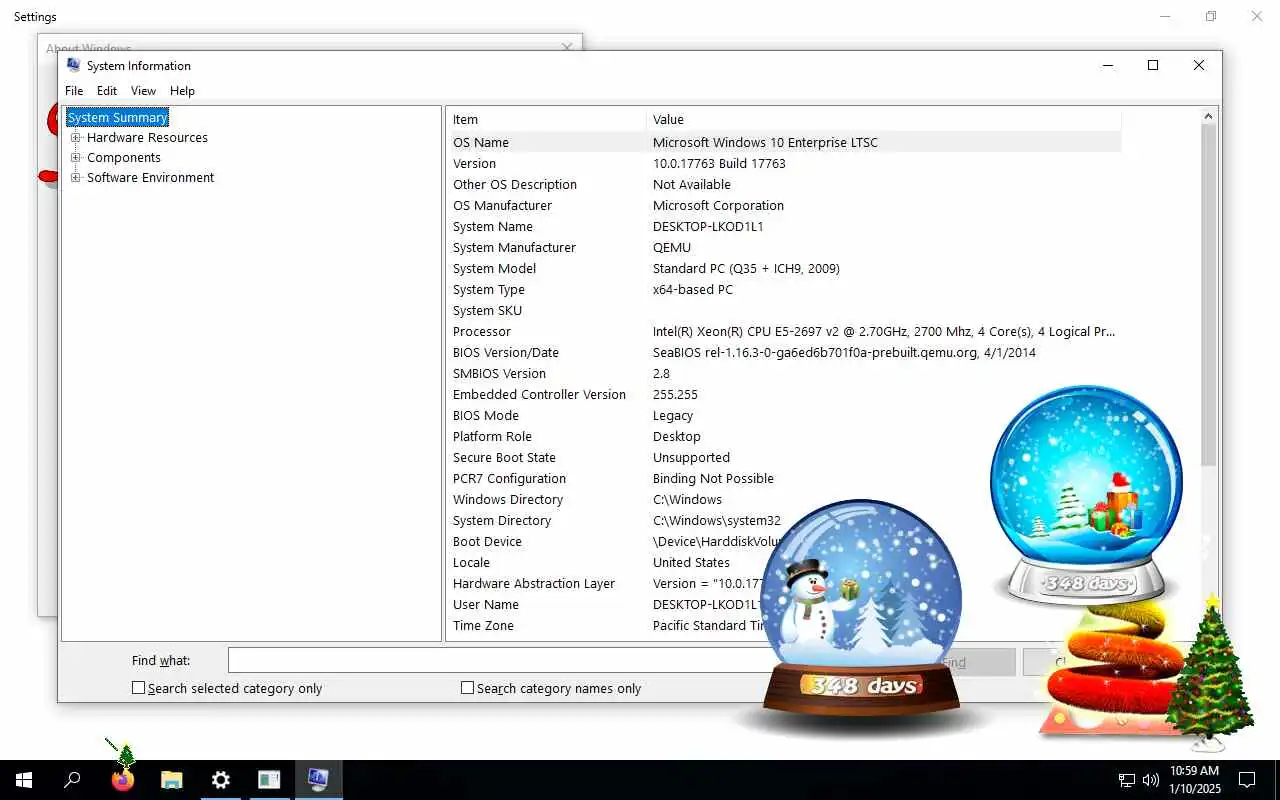Click the orange spiral tree decoration
This screenshot has width=1280, height=800.
coord(1110,670)
